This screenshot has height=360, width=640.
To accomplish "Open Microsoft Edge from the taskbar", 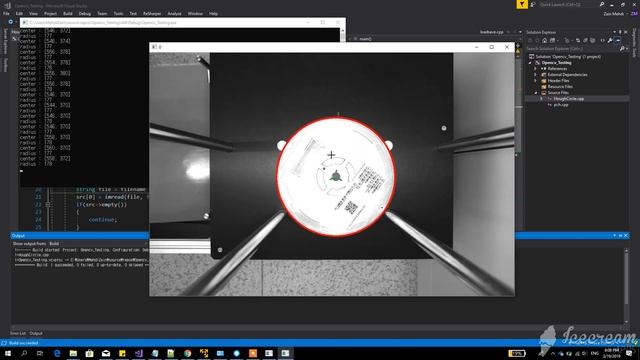I will click(57, 353).
